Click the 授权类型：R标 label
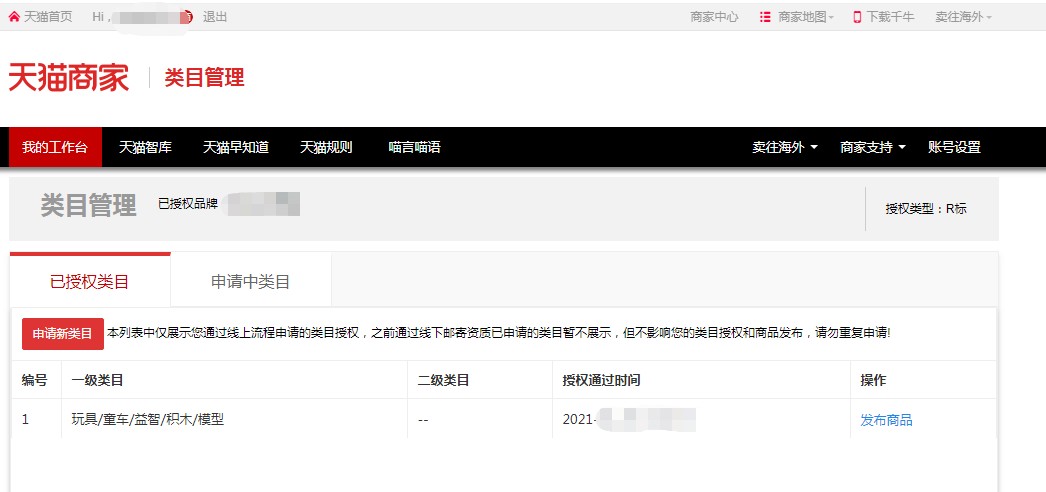 (x=926, y=209)
